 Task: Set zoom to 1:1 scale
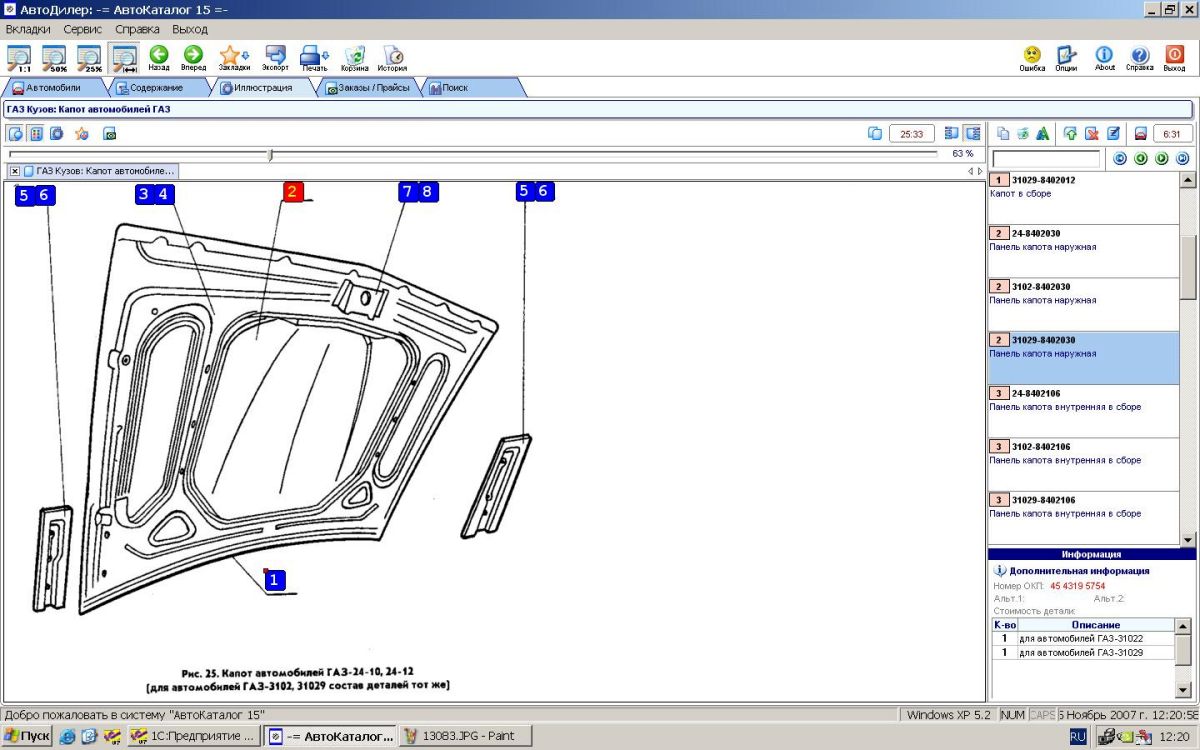18,58
